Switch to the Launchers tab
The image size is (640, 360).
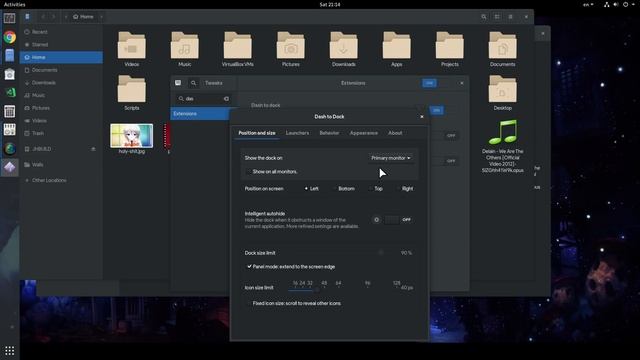click(x=297, y=133)
